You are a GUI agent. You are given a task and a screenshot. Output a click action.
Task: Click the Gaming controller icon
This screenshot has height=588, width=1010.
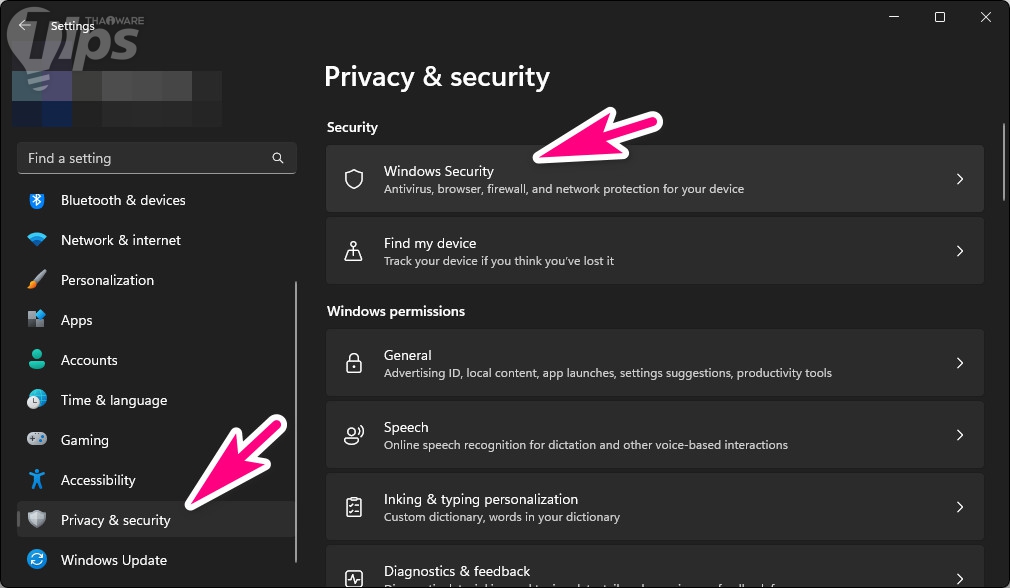[x=37, y=440]
